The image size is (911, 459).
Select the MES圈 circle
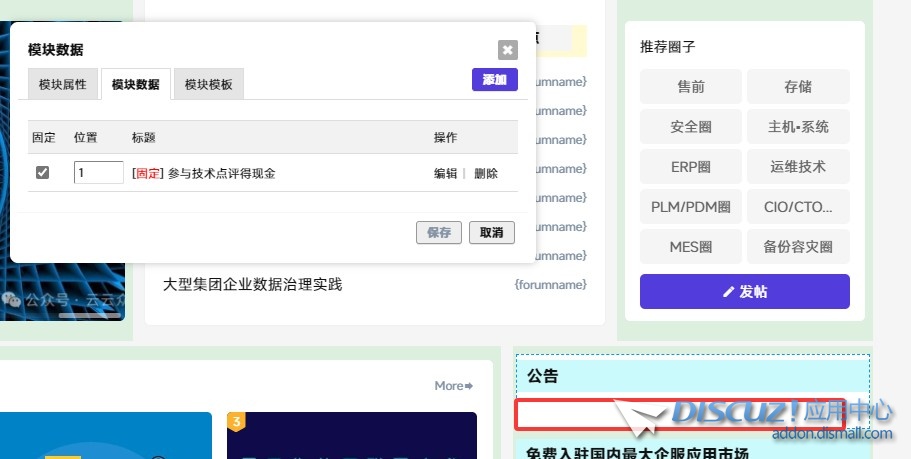pos(691,247)
